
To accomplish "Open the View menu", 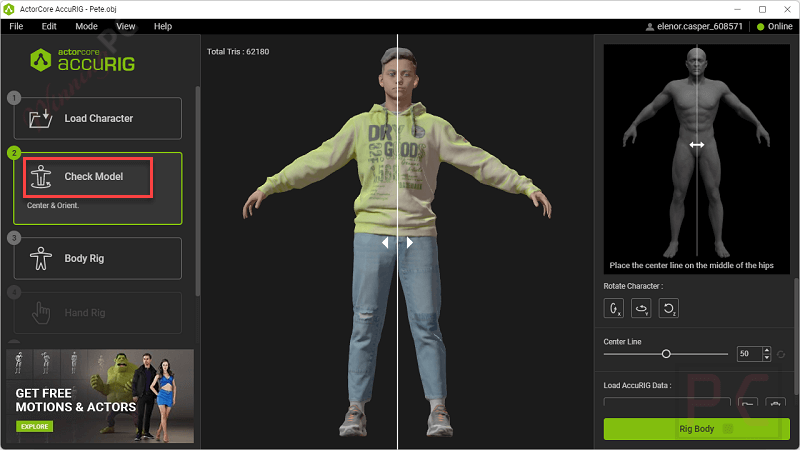I will pyautogui.click(x=126, y=26).
